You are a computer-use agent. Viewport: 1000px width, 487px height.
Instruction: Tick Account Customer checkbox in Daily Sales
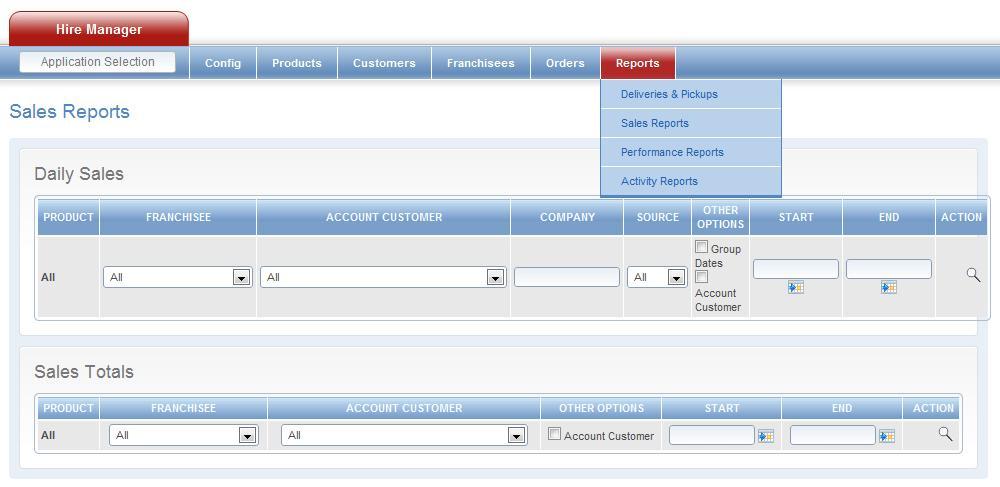(702, 276)
